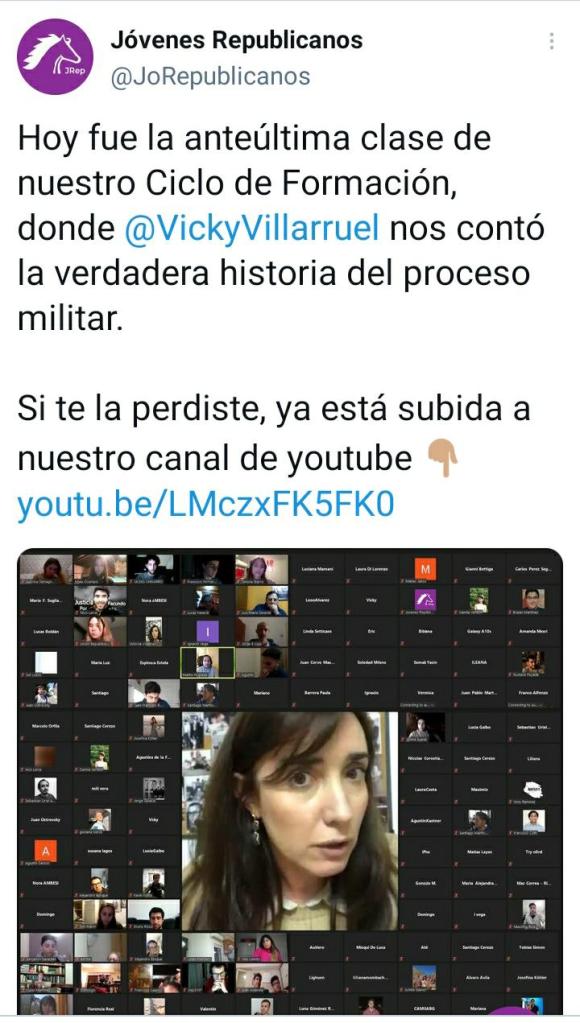Select the white map-shaped avatar tile
This screenshot has height=1023, width=580.
pos(534,791)
